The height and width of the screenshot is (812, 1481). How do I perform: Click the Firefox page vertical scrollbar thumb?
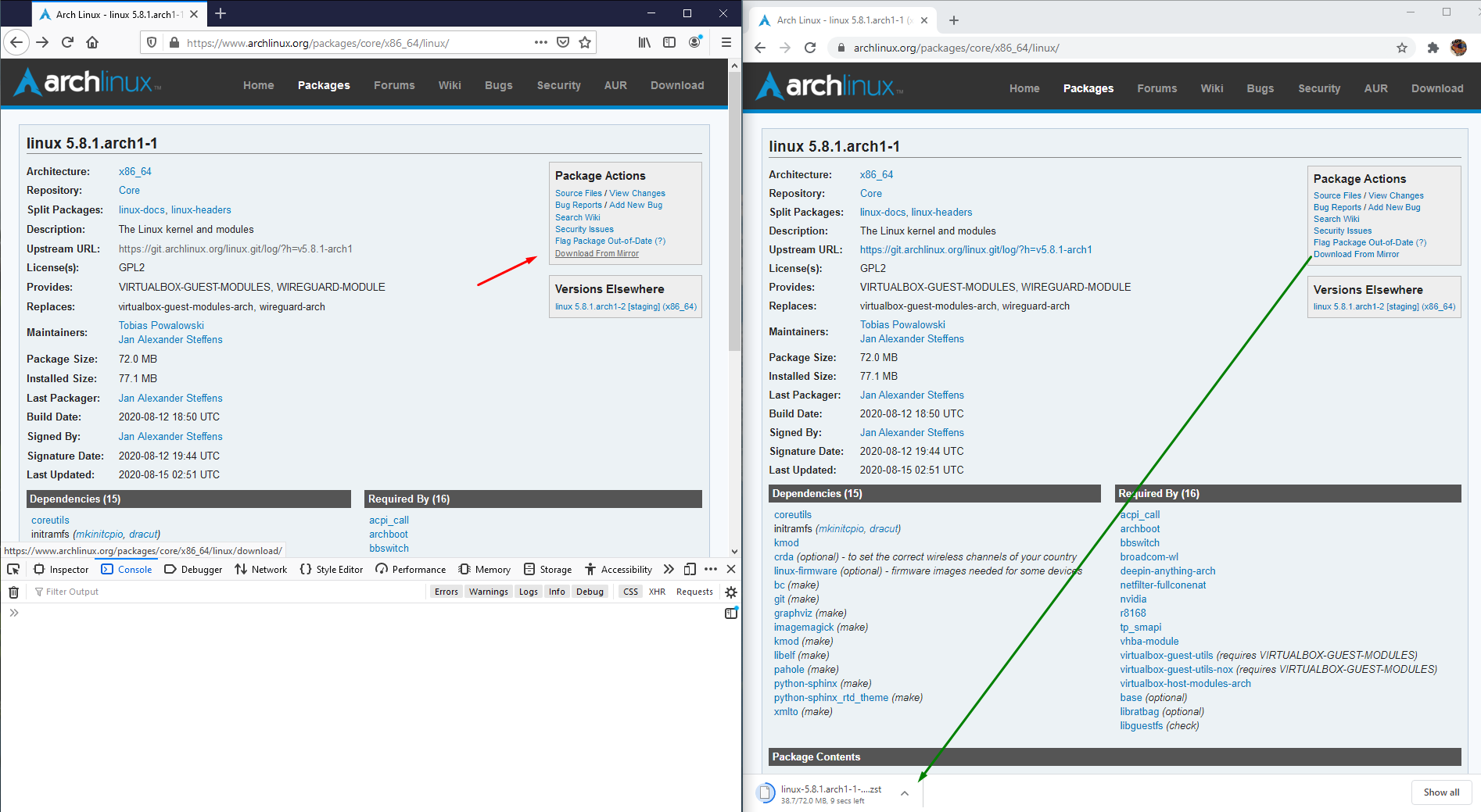click(x=734, y=211)
